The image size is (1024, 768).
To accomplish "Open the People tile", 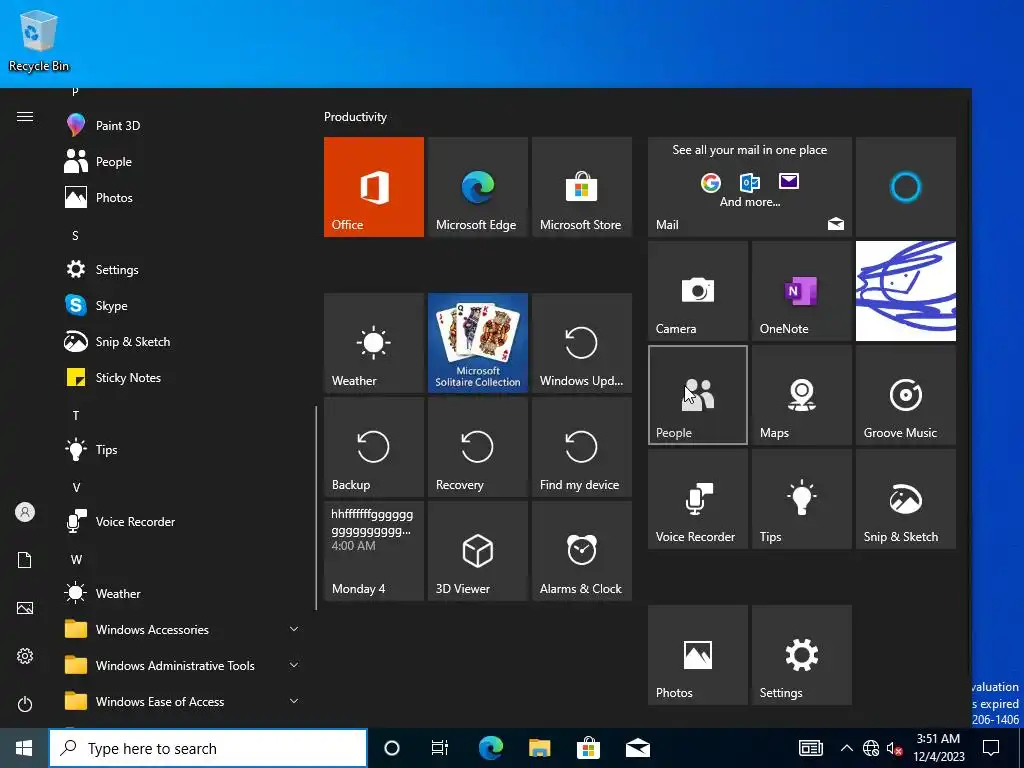I will pos(697,395).
